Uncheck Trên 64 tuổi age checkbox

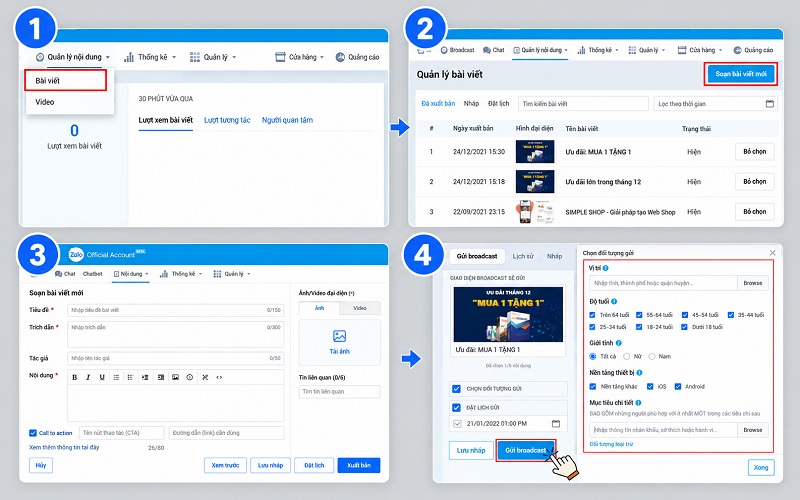592,315
